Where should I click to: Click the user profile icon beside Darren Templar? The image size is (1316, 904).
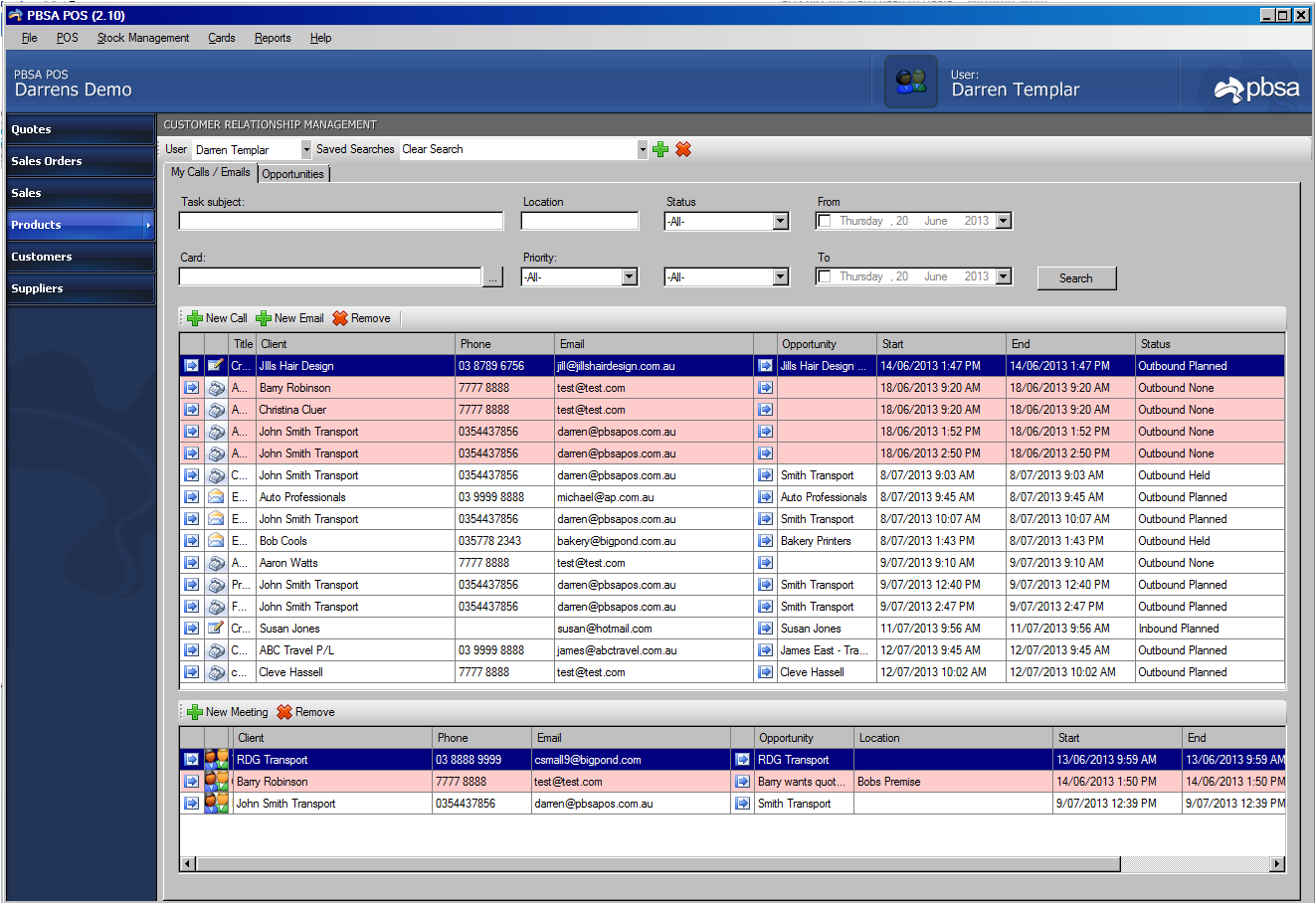pos(911,82)
